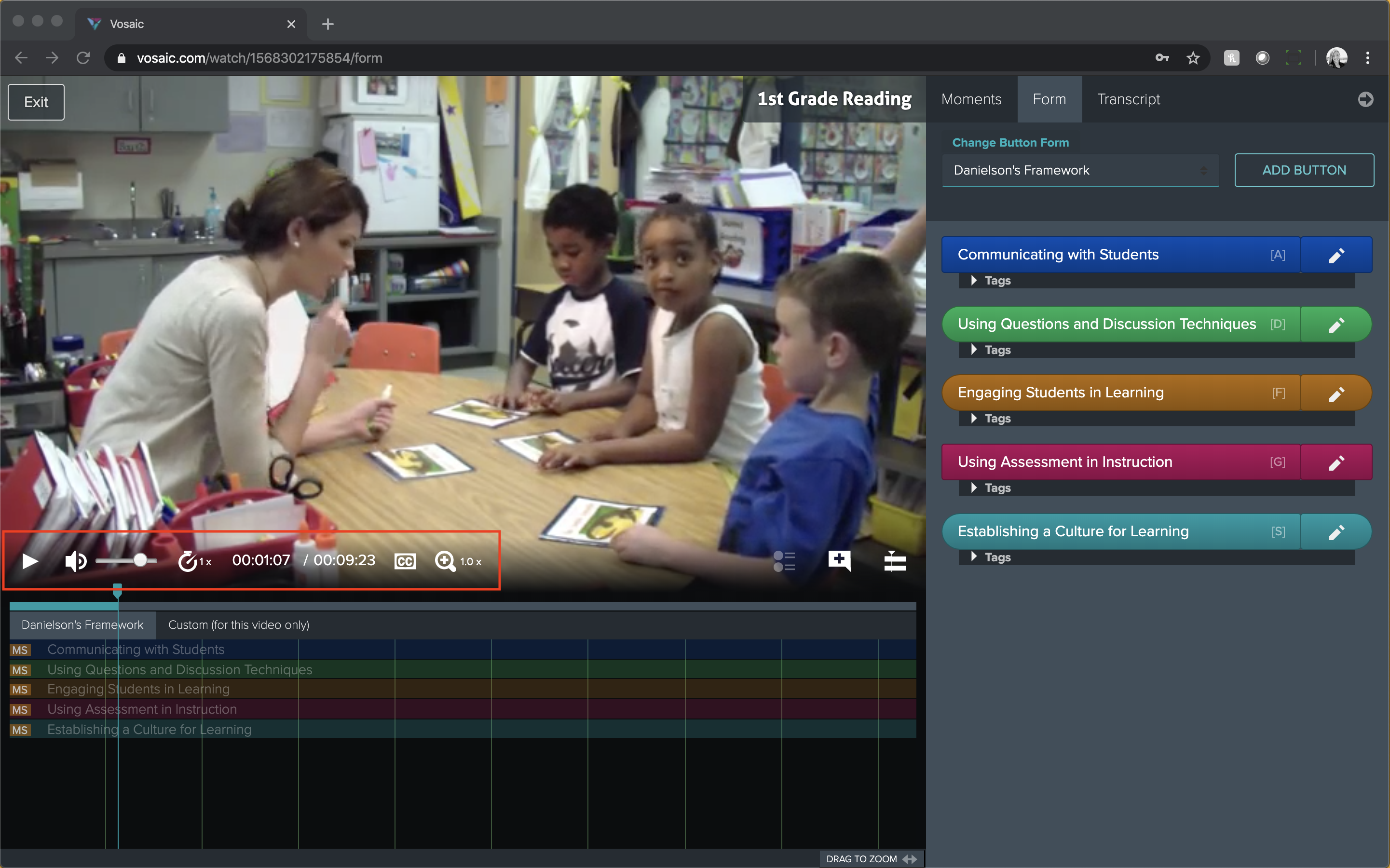Click MS badge on Using Assessment row
1390x868 pixels.
pyautogui.click(x=20, y=709)
